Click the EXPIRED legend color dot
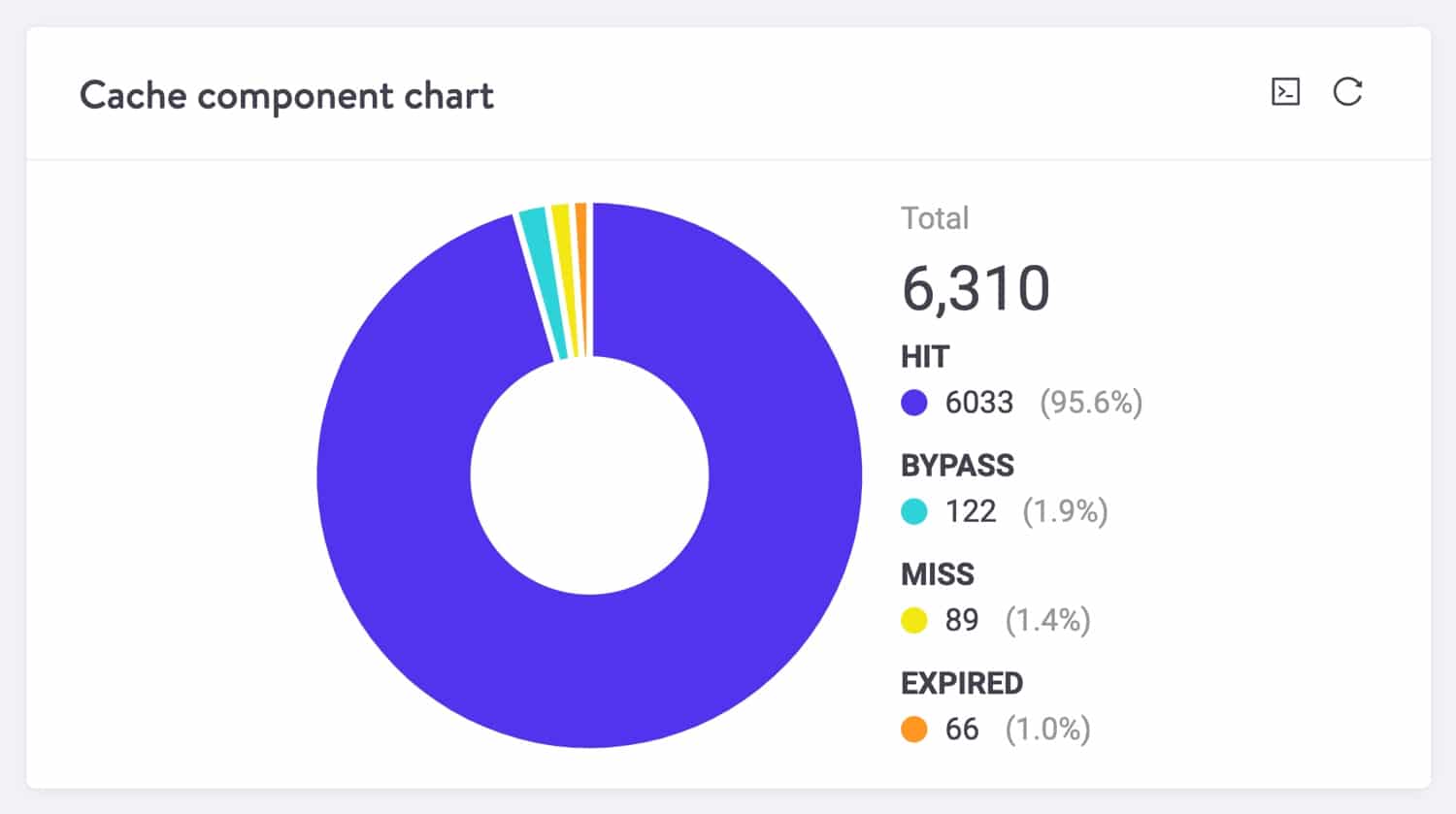1456x814 pixels. (x=913, y=729)
